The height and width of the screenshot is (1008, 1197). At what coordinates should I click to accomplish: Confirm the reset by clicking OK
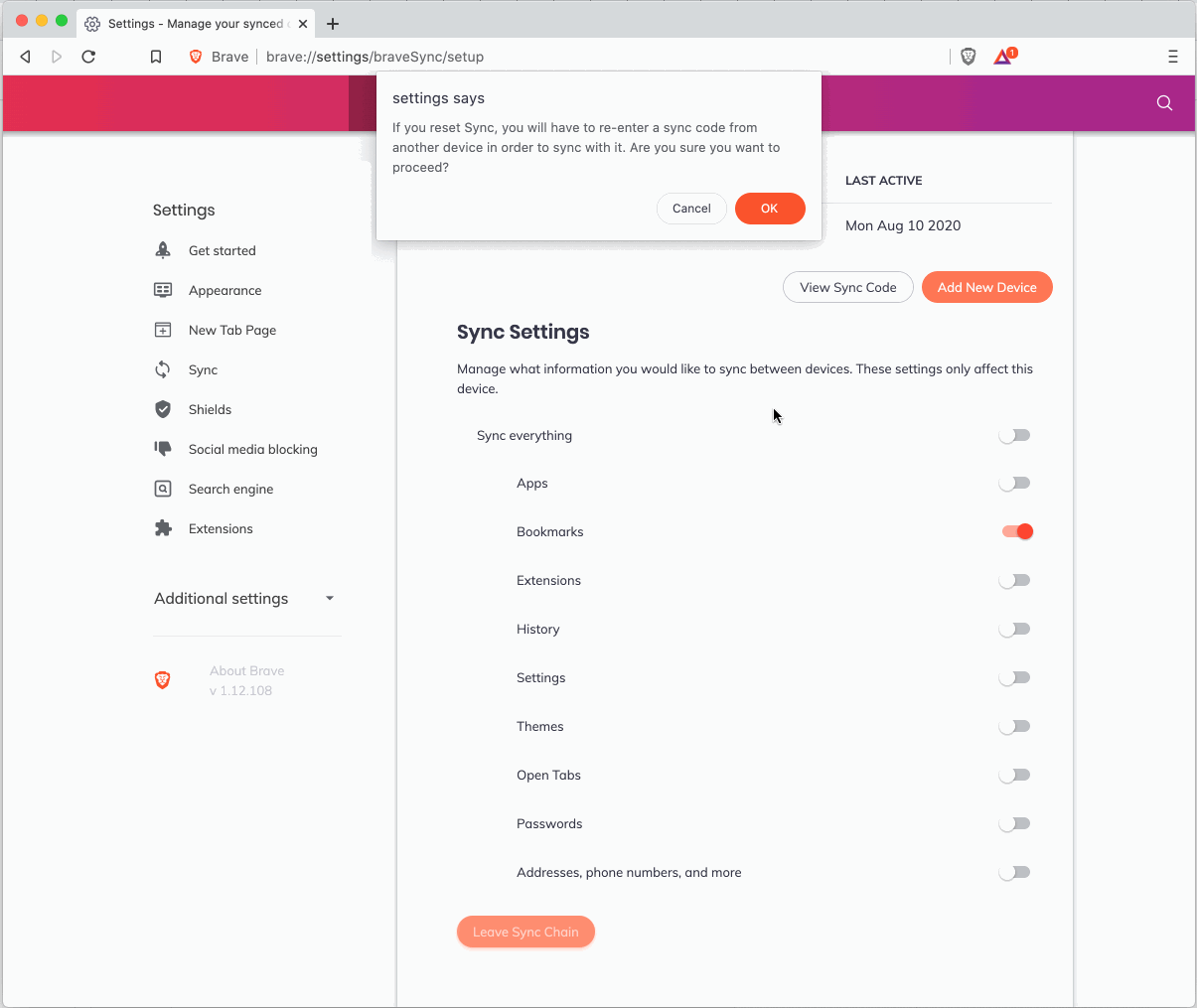coord(770,209)
